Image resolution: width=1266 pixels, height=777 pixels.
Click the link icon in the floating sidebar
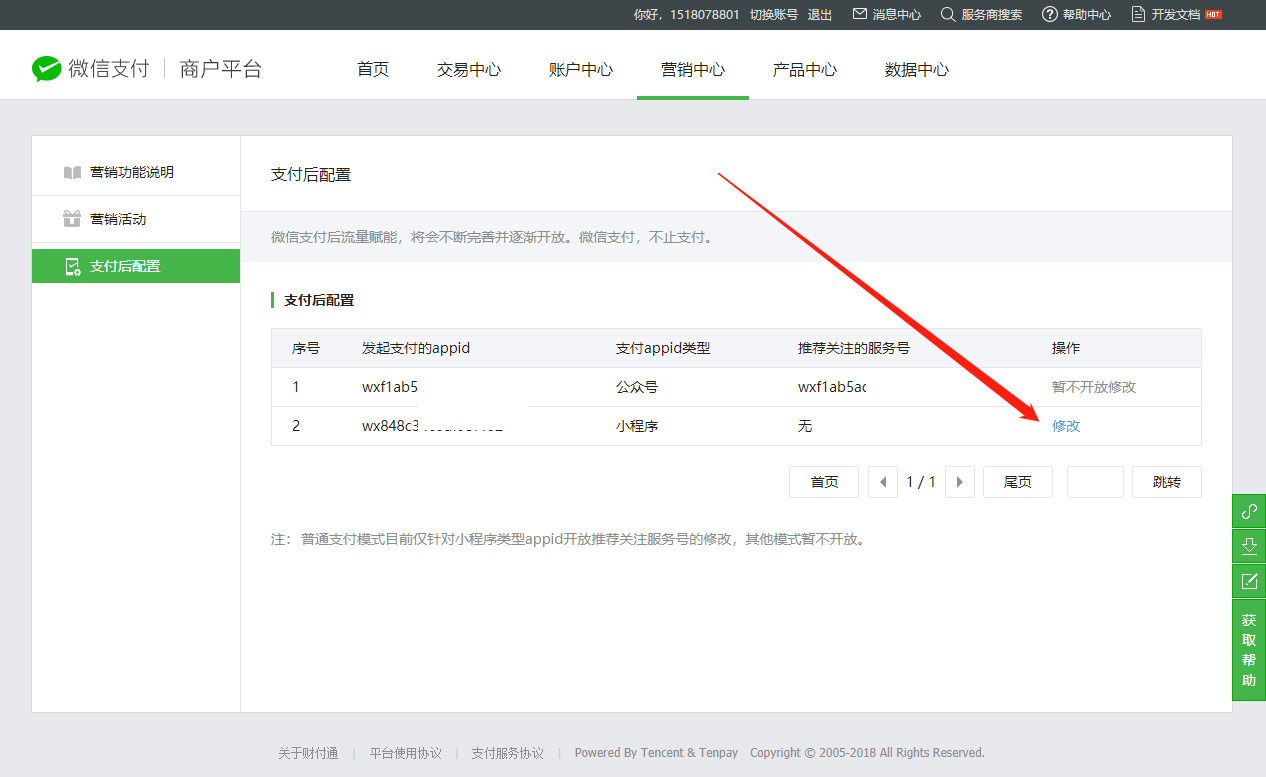pyautogui.click(x=1248, y=511)
